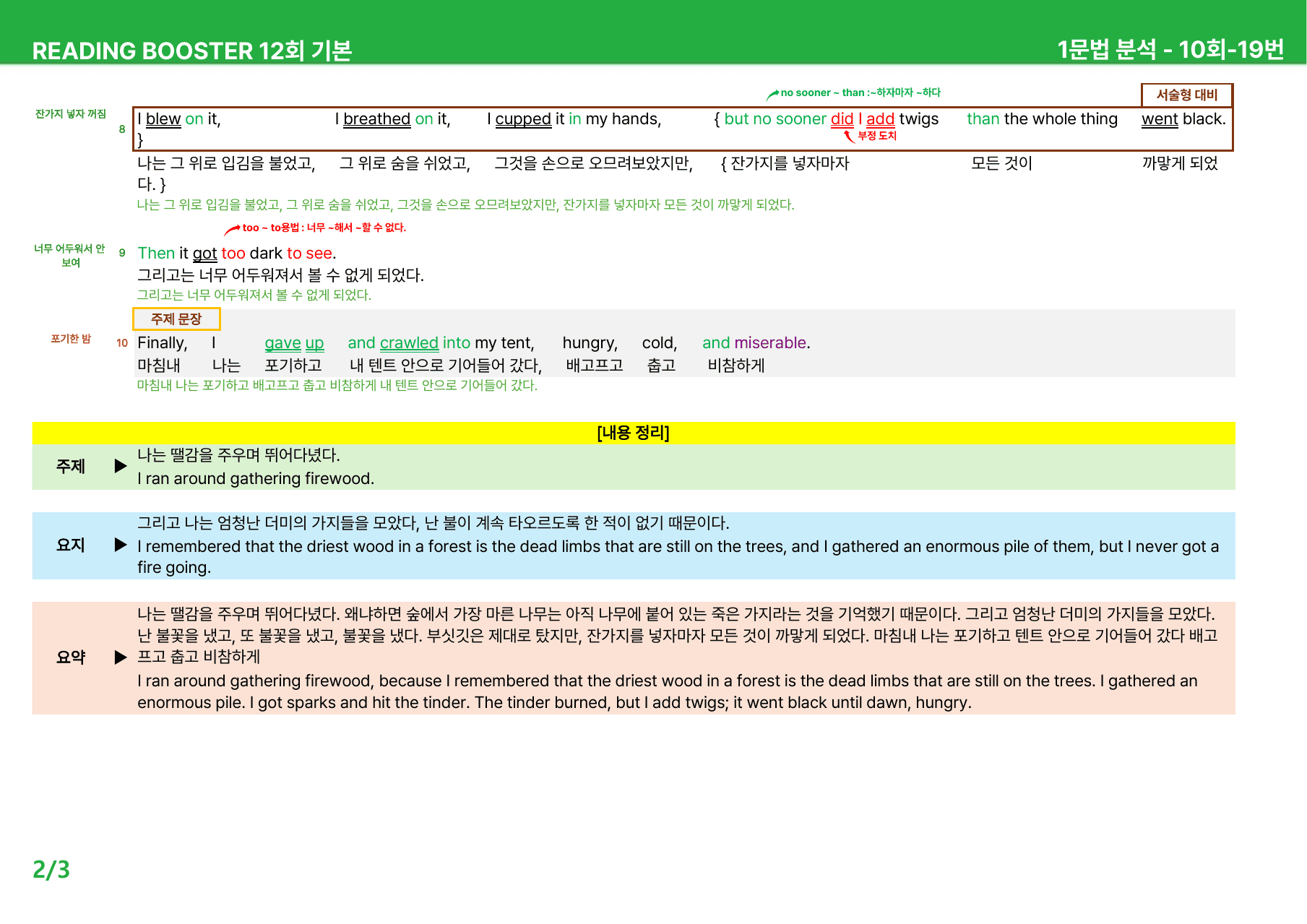The height and width of the screenshot is (924, 1307).
Task: Click the annotation 부정 도치
Action: pos(877,136)
